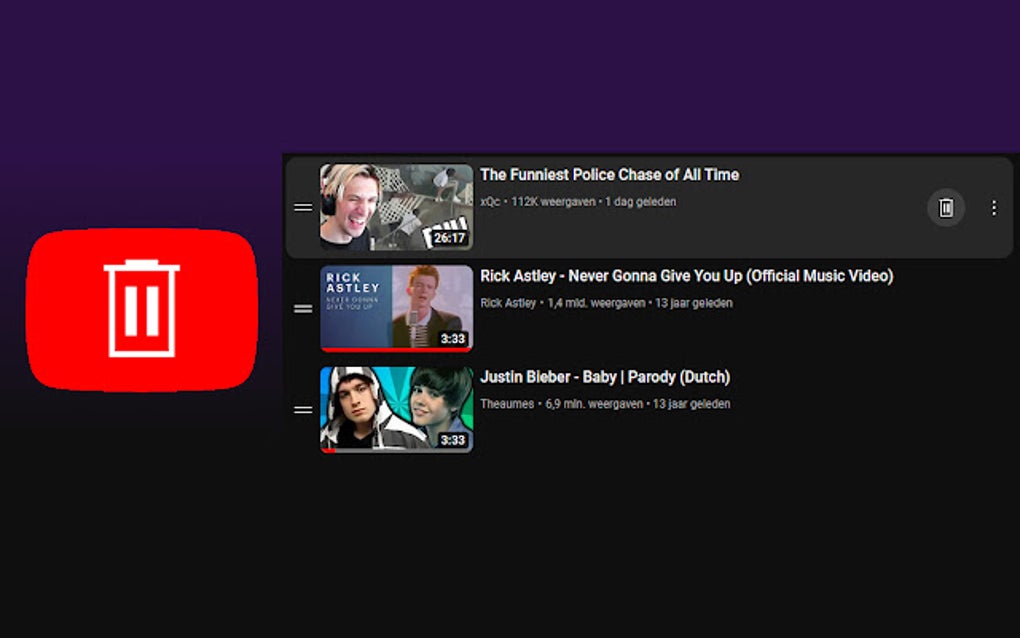Click the trash icon on Police Chase row
Viewport: 1020px width, 638px height.
(946, 207)
